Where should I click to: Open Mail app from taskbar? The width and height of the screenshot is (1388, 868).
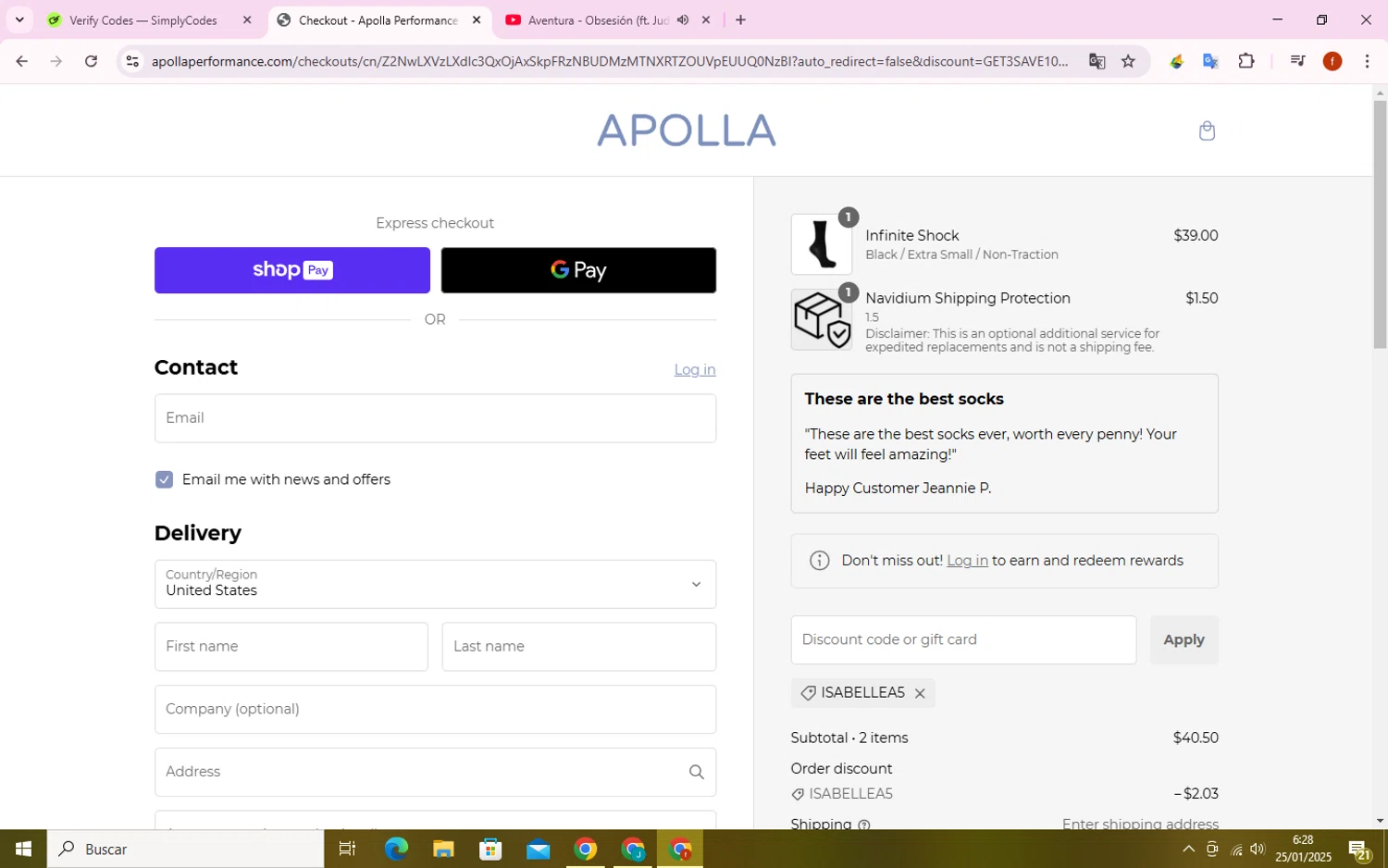pos(538,849)
